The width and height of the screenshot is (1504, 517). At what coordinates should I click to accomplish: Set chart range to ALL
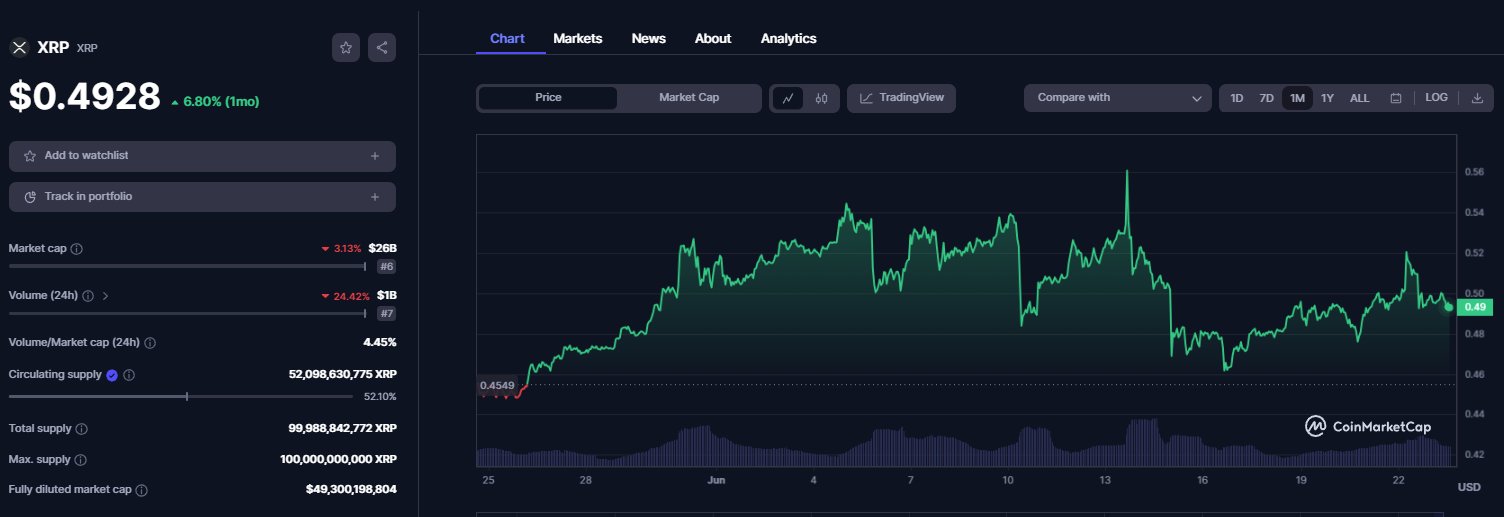pyautogui.click(x=1359, y=98)
